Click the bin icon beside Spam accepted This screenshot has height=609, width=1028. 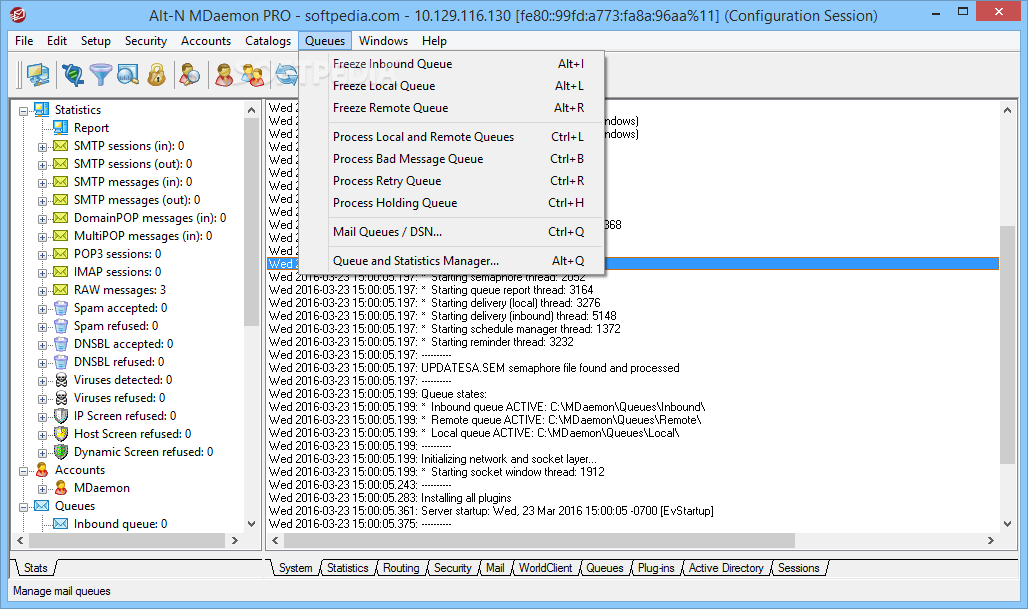coord(60,307)
